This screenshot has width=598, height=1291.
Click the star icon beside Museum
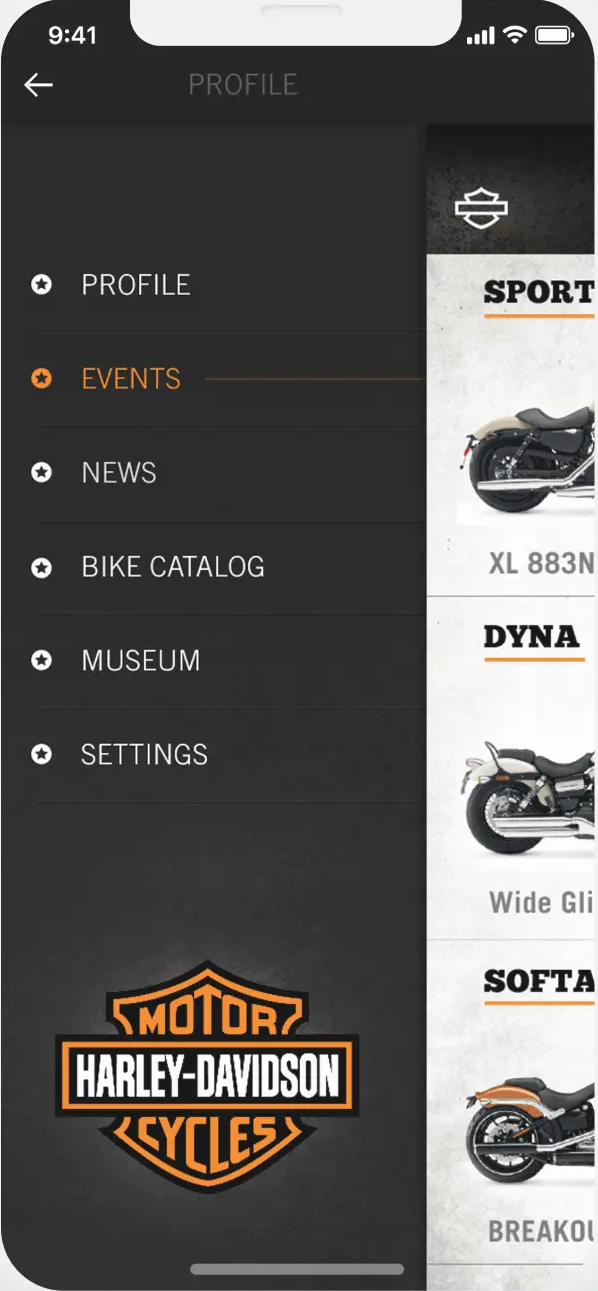pyautogui.click(x=41, y=661)
